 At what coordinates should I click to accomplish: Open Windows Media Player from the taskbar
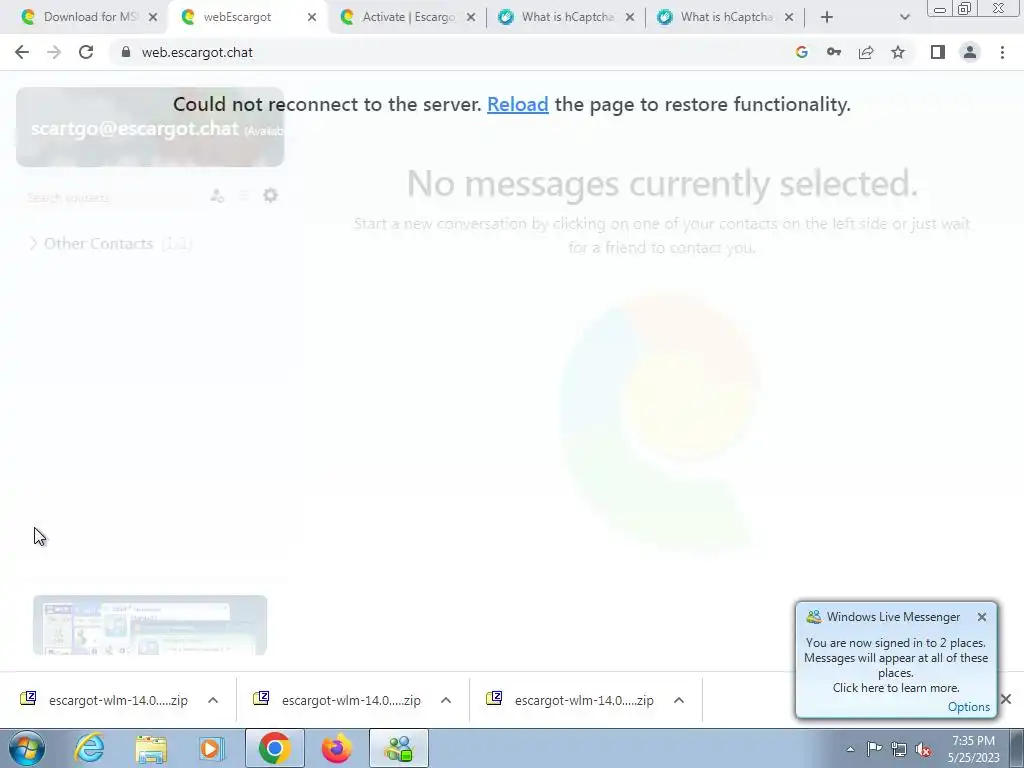tap(212, 748)
